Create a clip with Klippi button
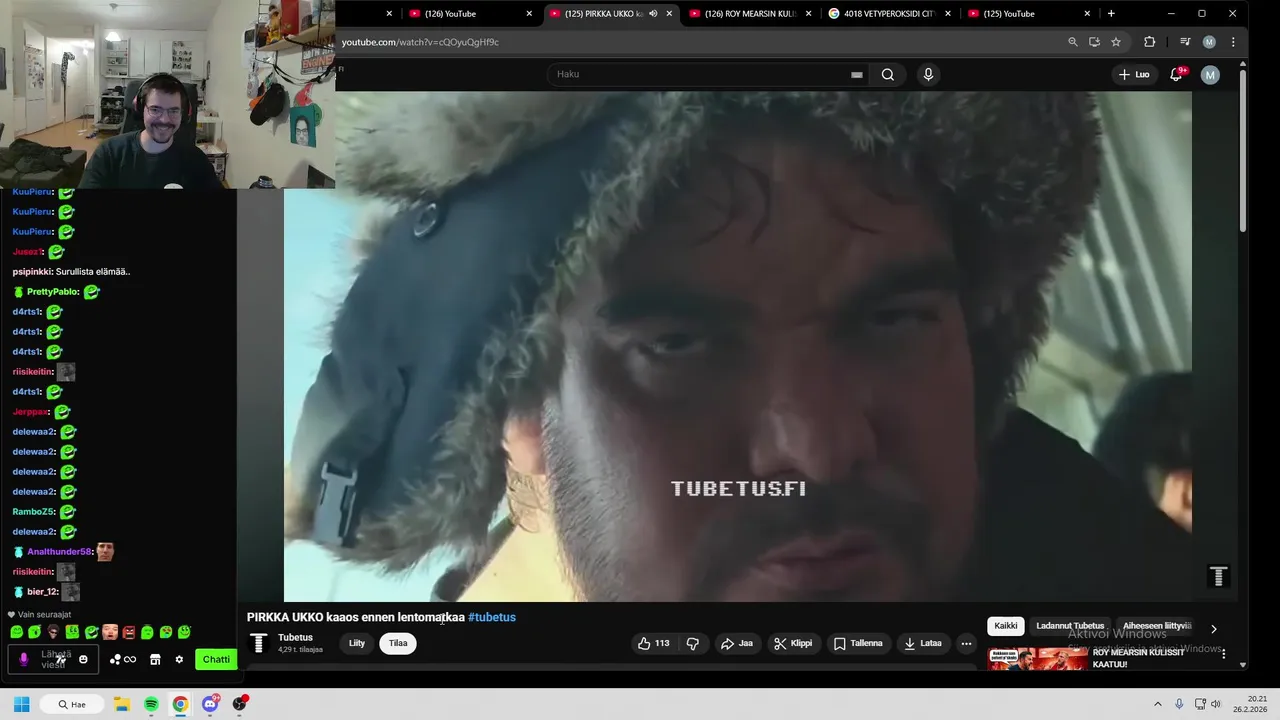Screen dimensions: 1280x720 793,643
